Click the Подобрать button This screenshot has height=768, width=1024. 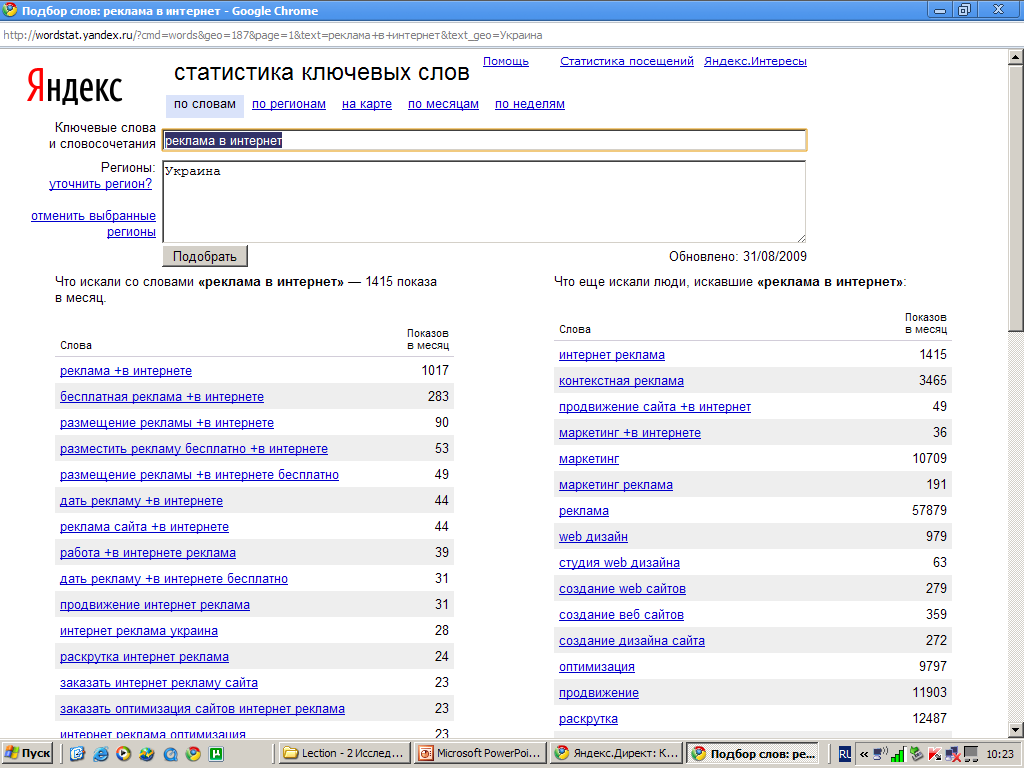205,256
